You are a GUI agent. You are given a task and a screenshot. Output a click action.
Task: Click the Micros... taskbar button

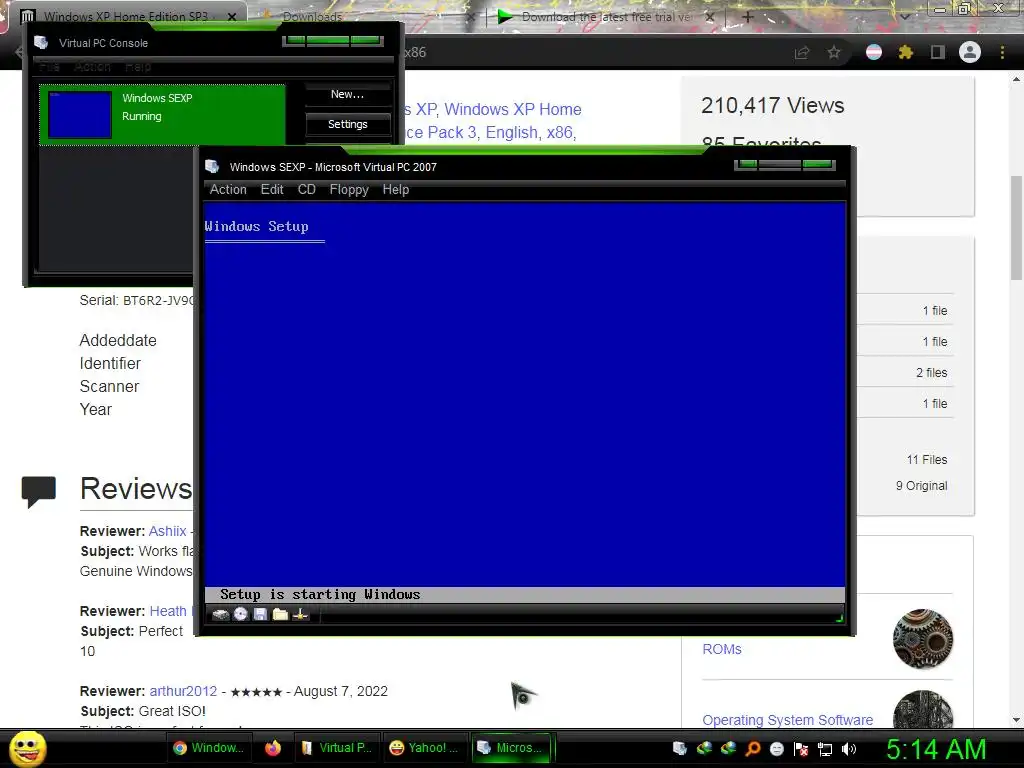point(512,748)
